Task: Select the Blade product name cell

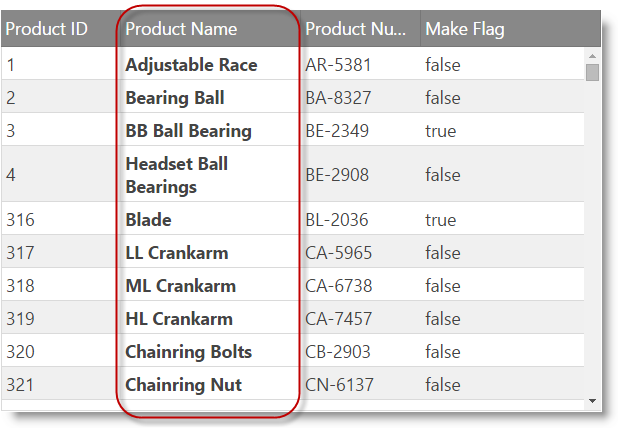Action: [148, 220]
